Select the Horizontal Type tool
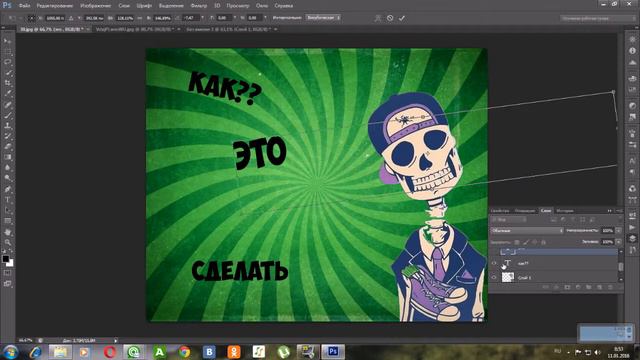640x360 pixels. (7, 200)
